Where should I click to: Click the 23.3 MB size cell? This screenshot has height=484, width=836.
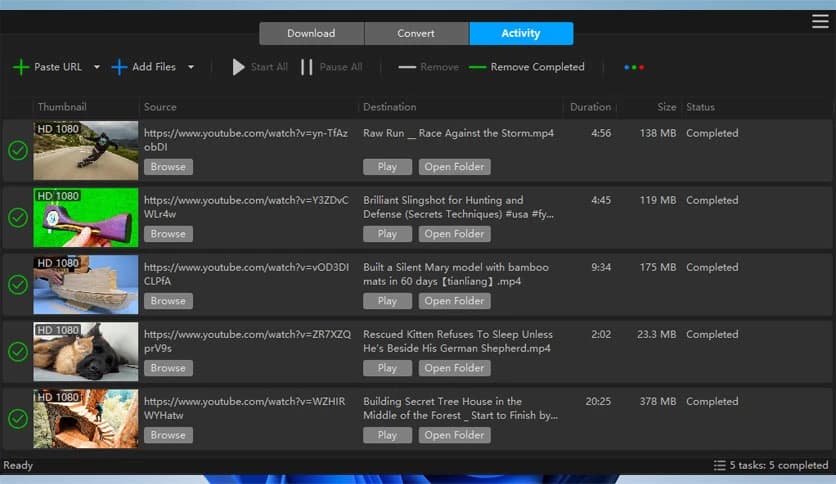(x=656, y=335)
